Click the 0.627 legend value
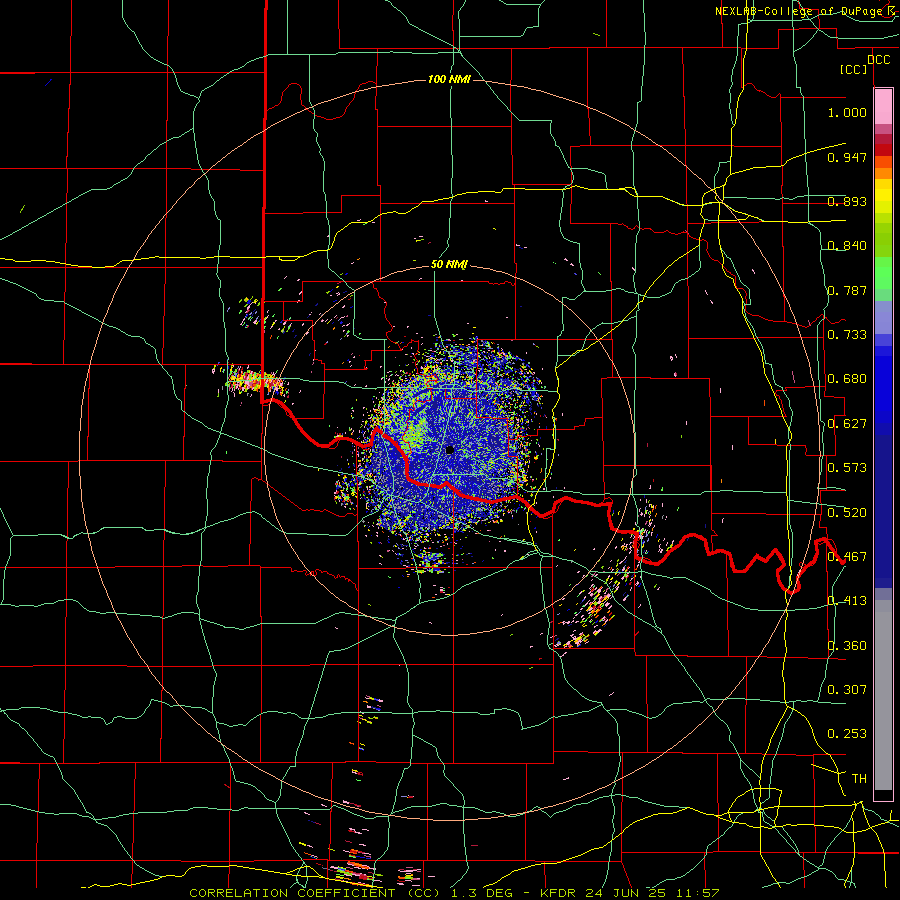The image size is (900, 900). (847, 424)
